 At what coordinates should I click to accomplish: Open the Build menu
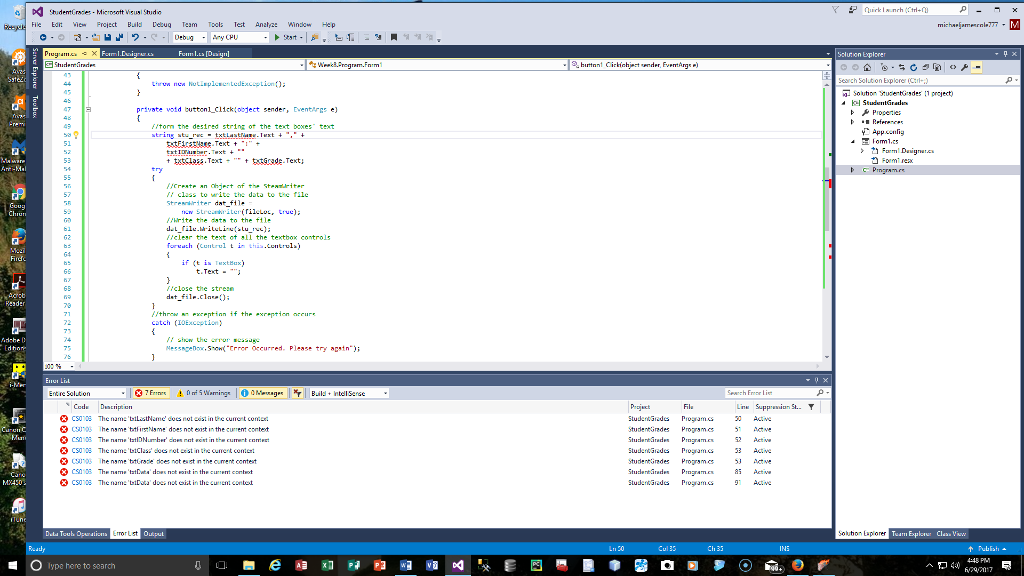(132, 24)
